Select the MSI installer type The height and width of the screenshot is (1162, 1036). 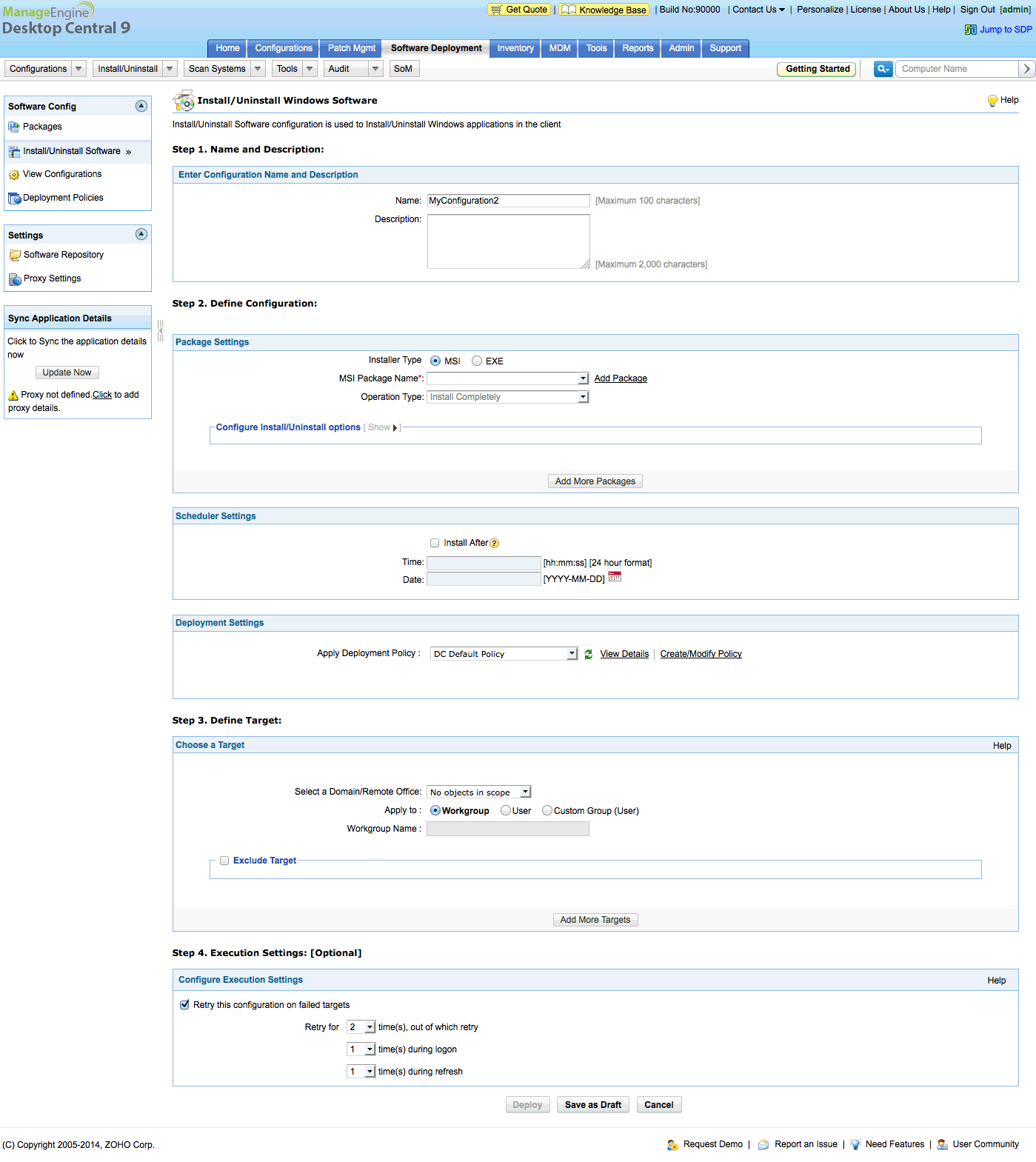tap(435, 361)
